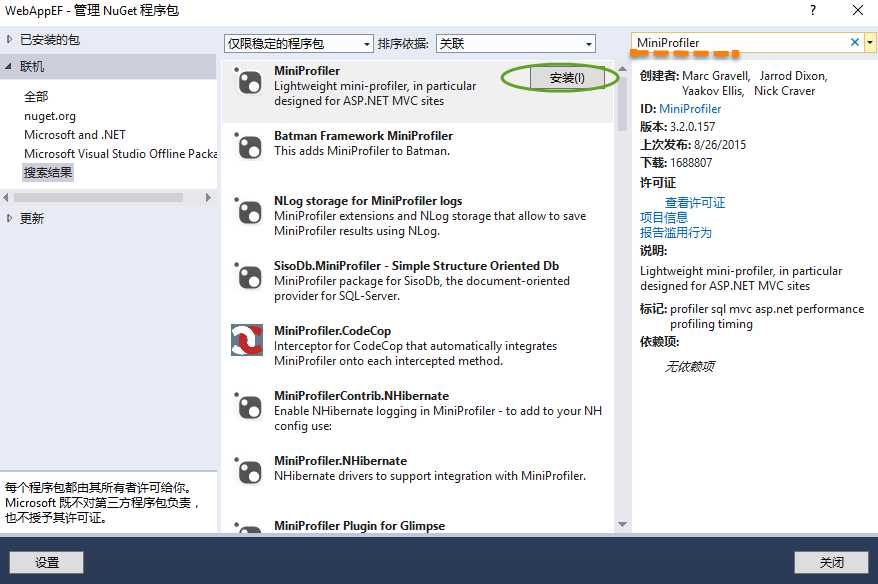Screen dimensions: 878x584
Task: Open the 仅限稳定的程序包 dropdown
Action: pyautogui.click(x=298, y=43)
